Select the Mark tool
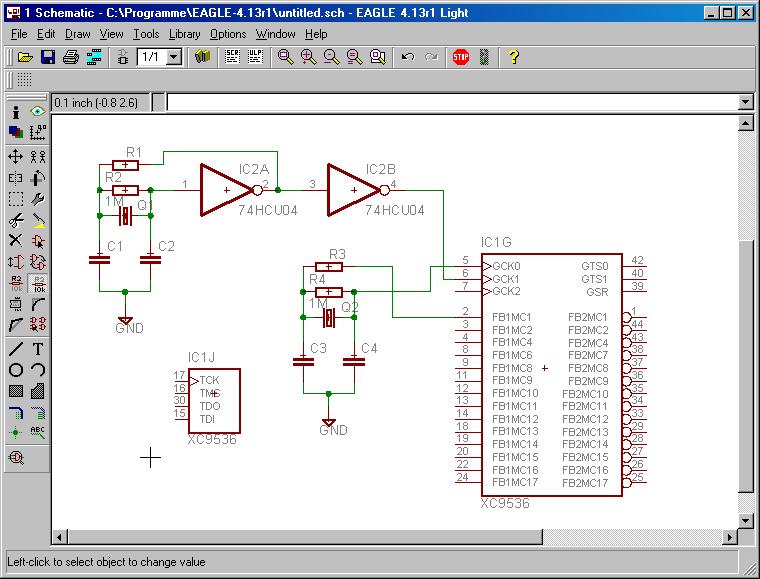The width and height of the screenshot is (760, 579). (x=37, y=132)
